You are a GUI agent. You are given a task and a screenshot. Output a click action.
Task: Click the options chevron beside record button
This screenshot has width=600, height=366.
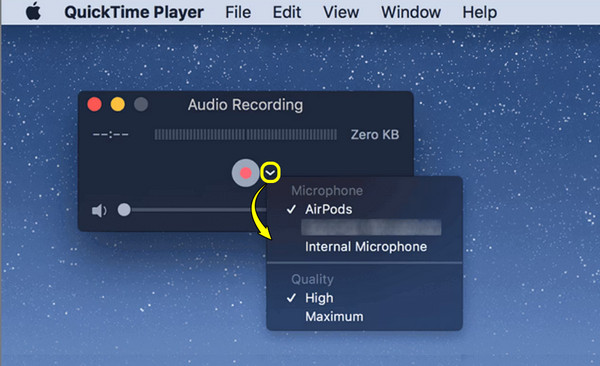point(271,173)
